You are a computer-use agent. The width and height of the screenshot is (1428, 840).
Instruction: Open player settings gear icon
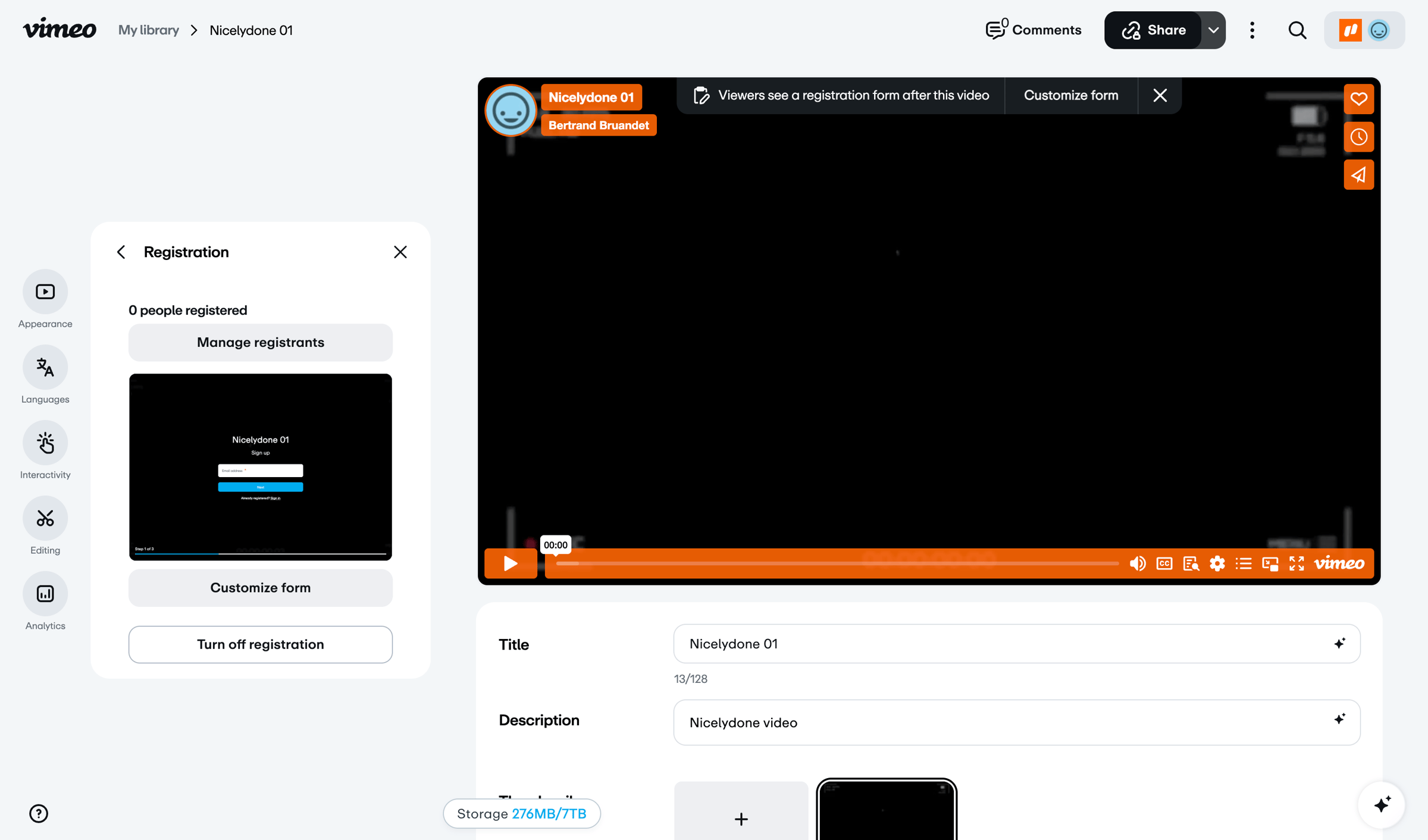1217,563
